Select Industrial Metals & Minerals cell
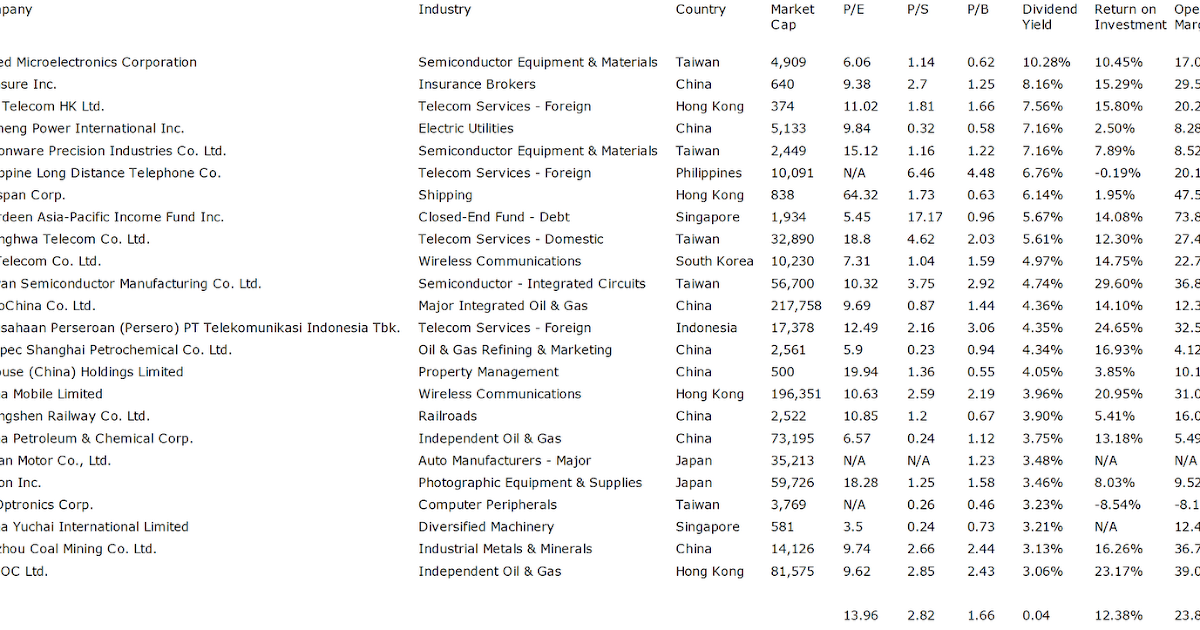This screenshot has width=1200, height=630. 505,549
